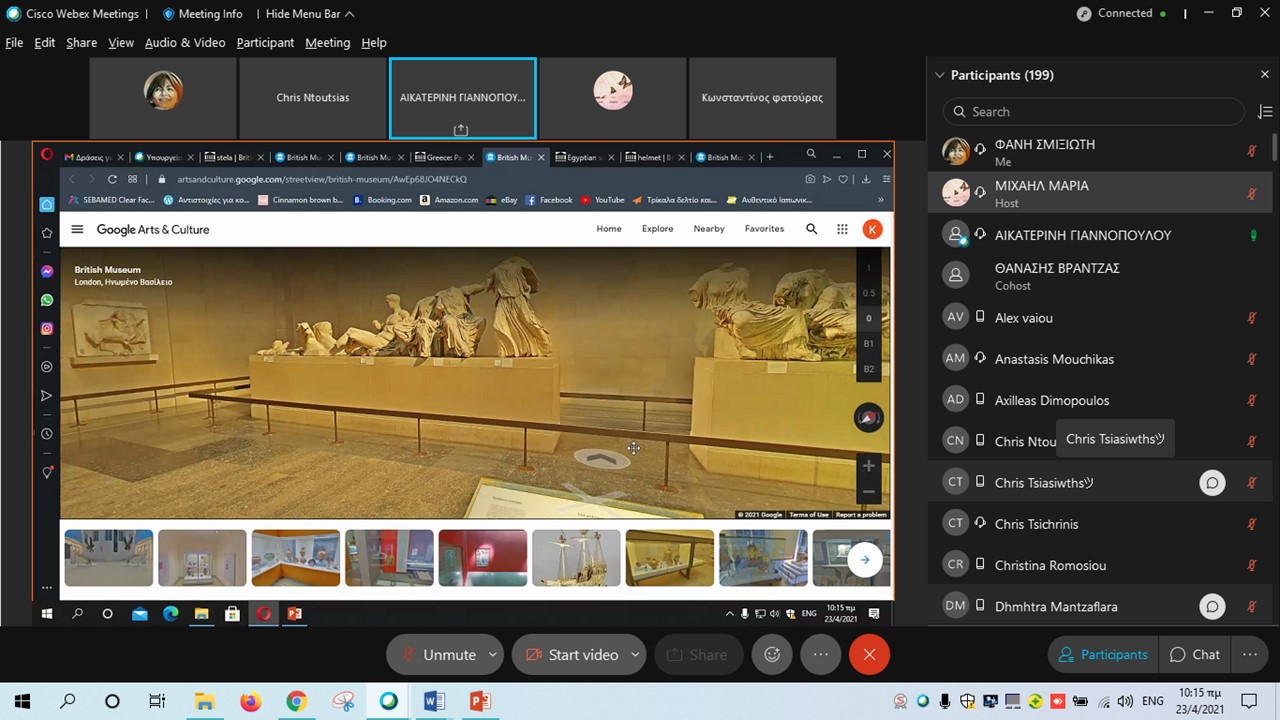Image resolution: width=1280 pixels, height=720 pixels.
Task: Click the muted mic icon for Christina Romosiou
Action: (1251, 565)
